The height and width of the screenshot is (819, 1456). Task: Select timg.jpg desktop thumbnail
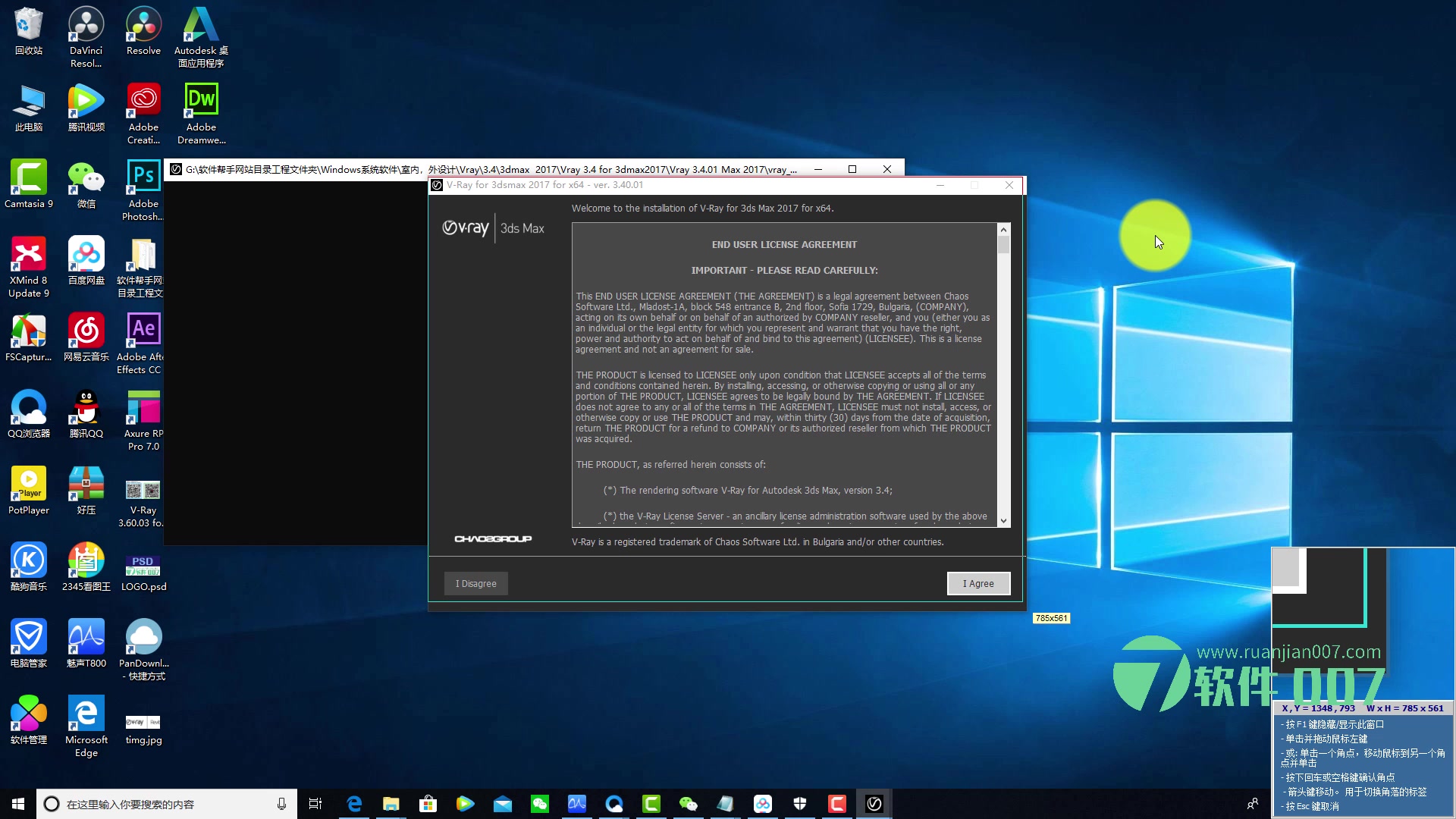[143, 722]
